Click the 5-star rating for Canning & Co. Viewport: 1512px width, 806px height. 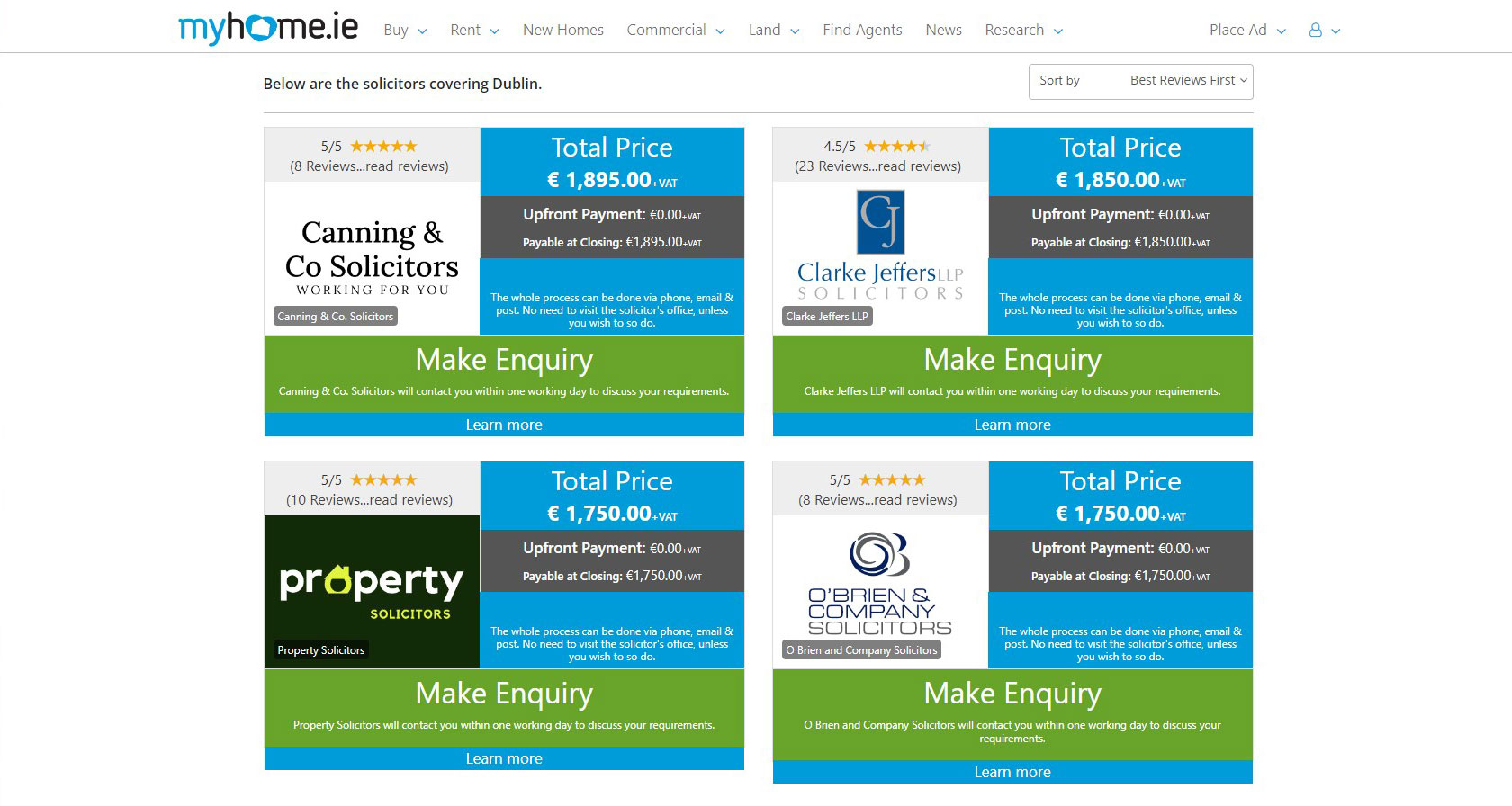coord(383,147)
